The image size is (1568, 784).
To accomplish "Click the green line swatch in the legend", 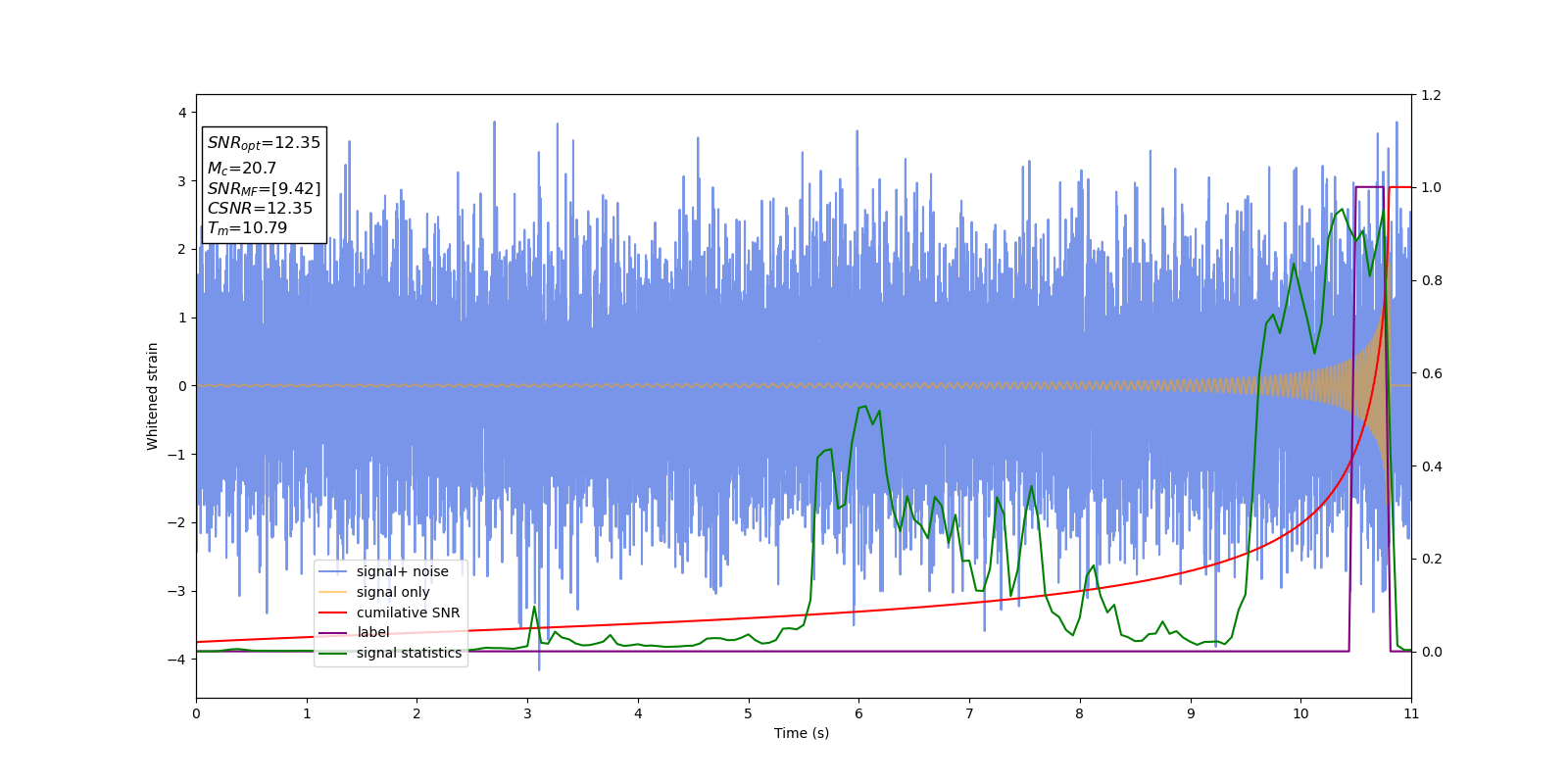I will click(333, 653).
